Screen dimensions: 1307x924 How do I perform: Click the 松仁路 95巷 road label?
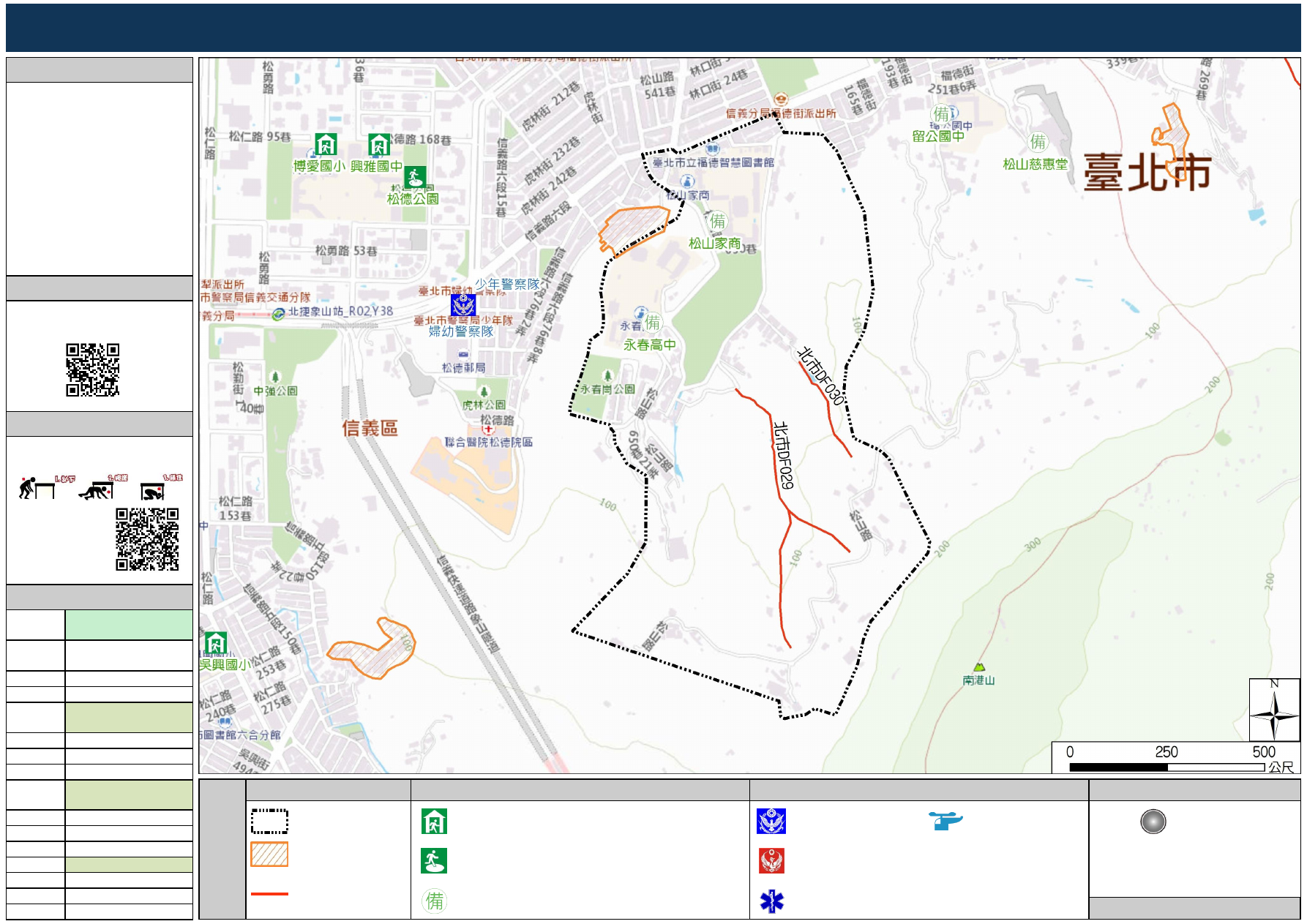260,136
